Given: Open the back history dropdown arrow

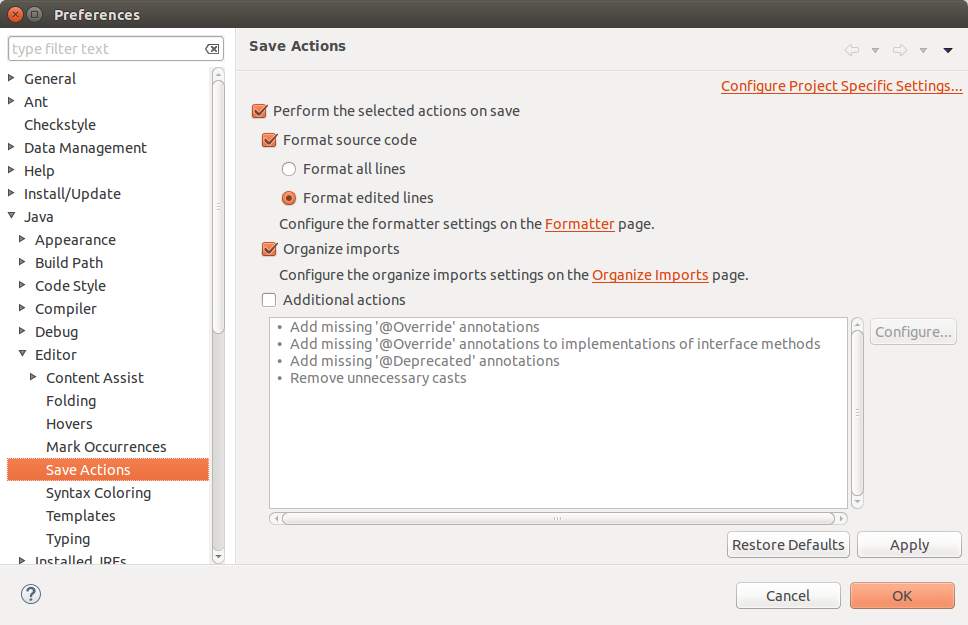Looking at the screenshot, I should click(875, 50).
